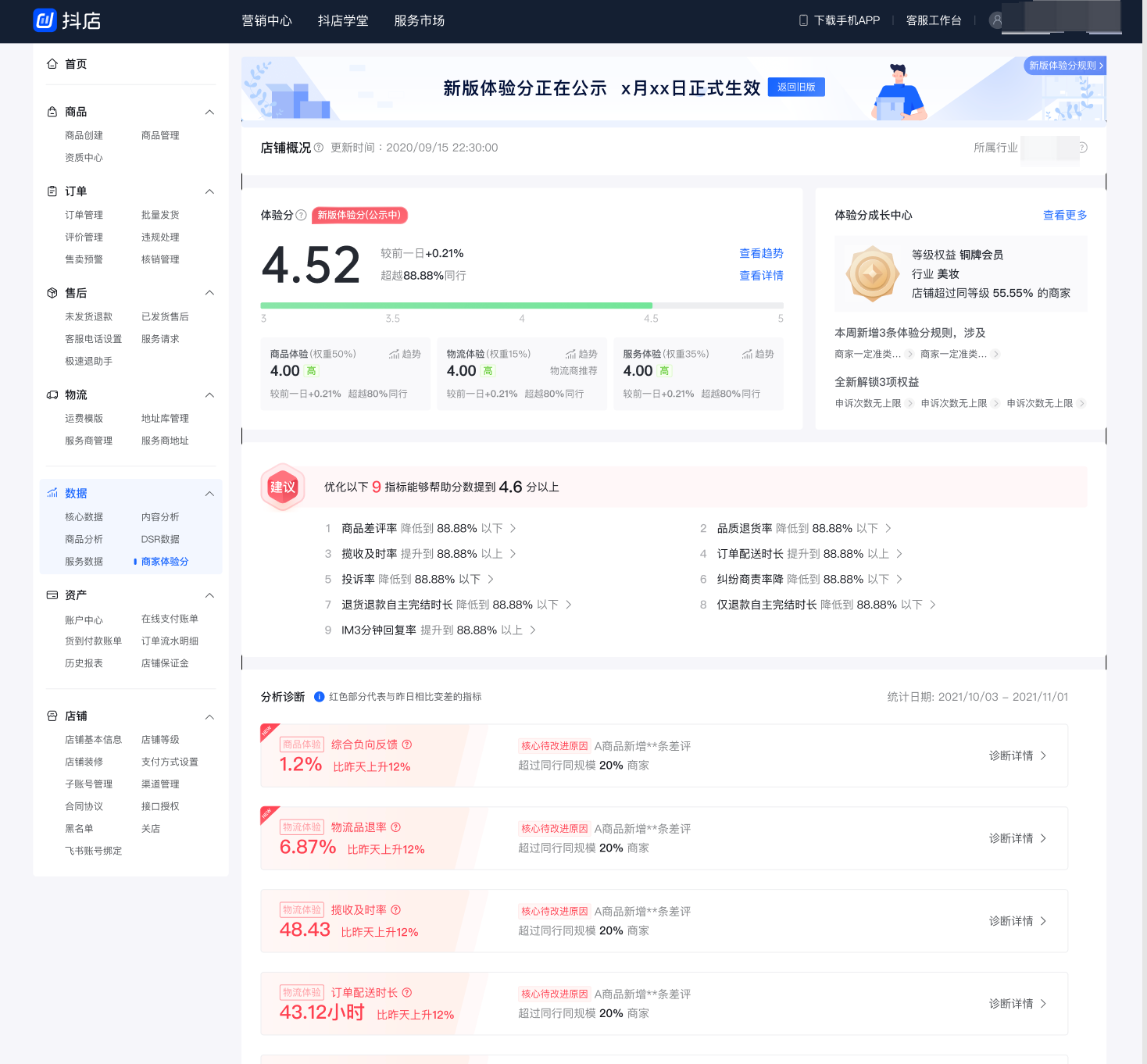Open 查看趋势 next to the experience score
Screen dimensions: 1147x1064
(x=761, y=253)
